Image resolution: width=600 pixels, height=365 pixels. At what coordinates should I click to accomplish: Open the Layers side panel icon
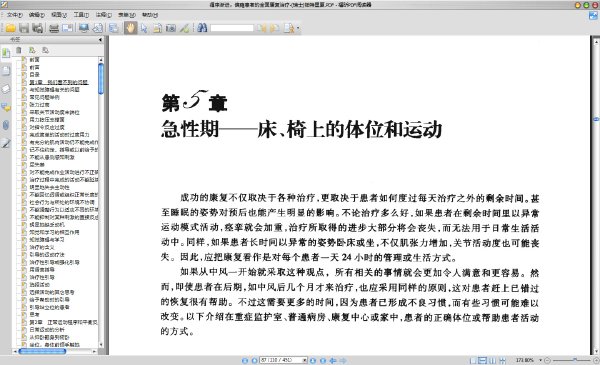click(x=6, y=89)
